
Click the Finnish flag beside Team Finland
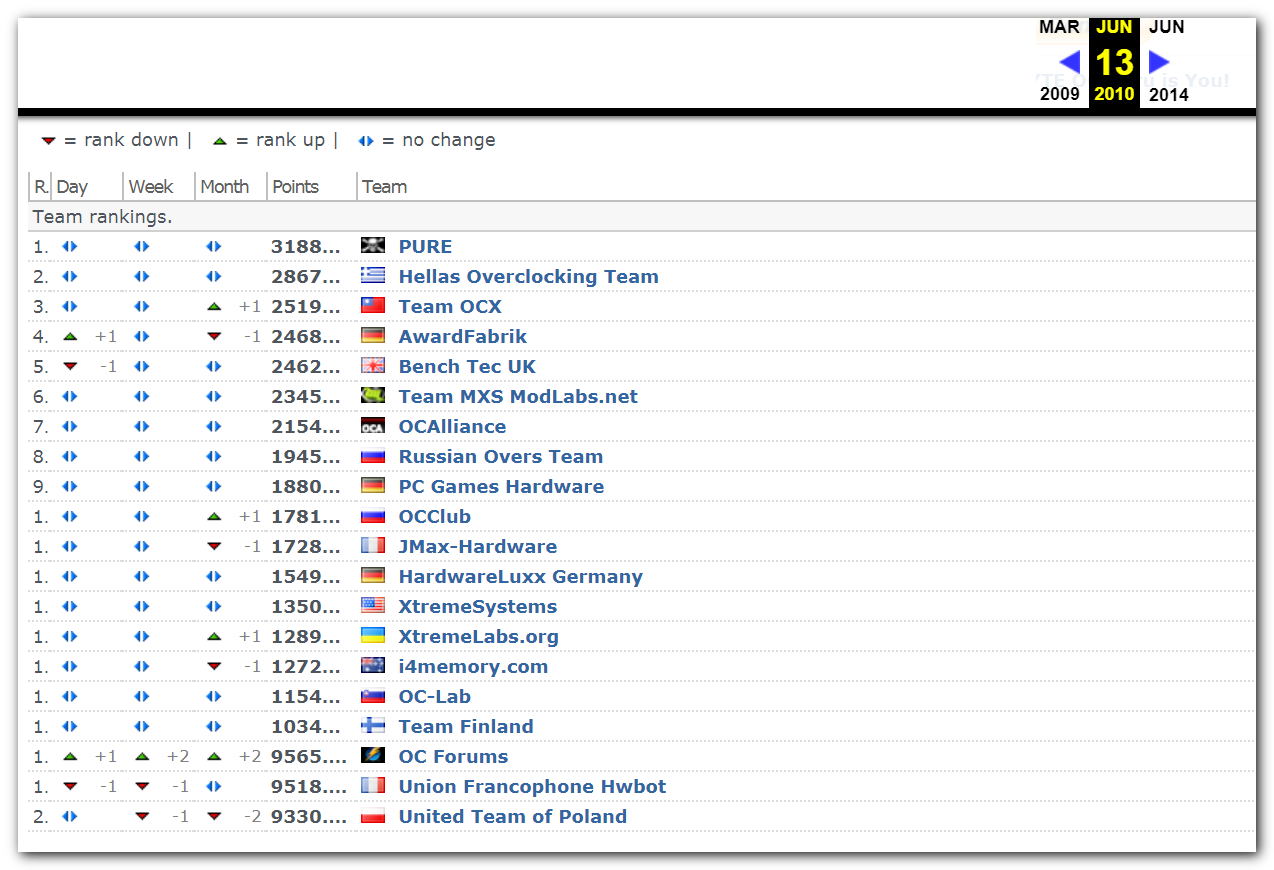tap(372, 726)
